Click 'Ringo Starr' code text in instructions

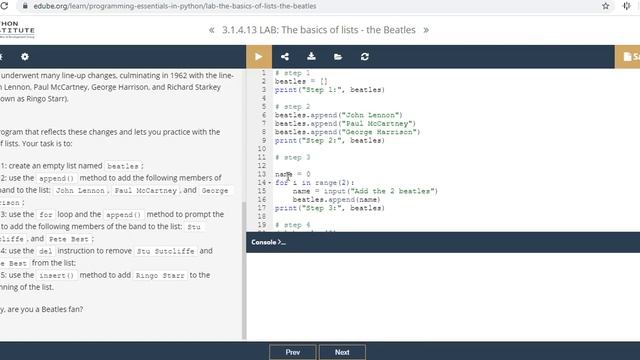click(x=160, y=276)
